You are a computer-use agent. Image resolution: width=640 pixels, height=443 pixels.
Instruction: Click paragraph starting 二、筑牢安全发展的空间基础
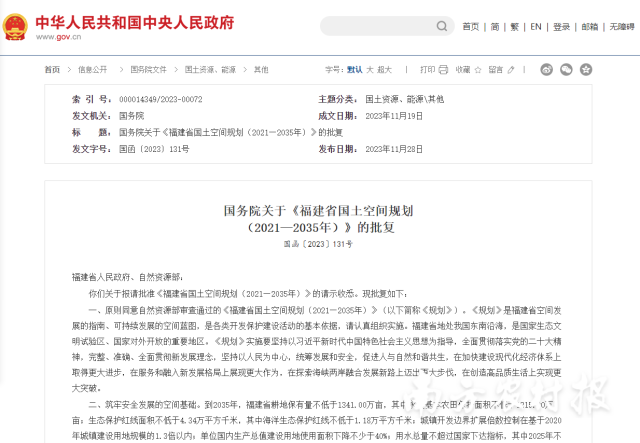pos(317,421)
